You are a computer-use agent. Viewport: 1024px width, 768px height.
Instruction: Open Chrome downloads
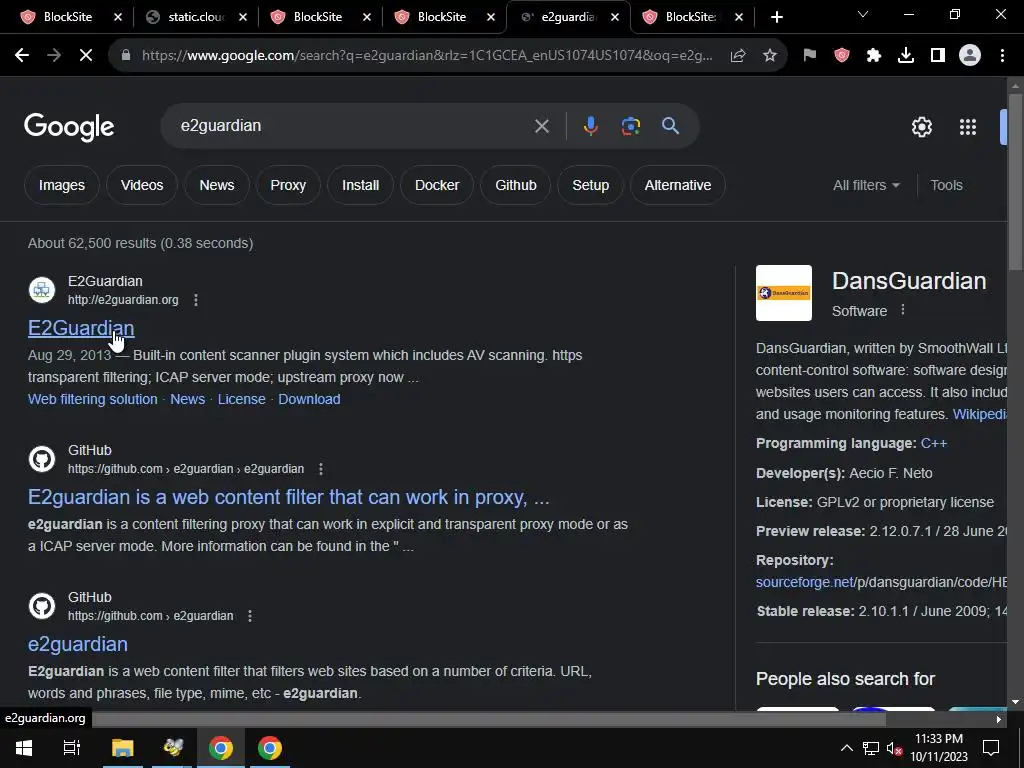pyautogui.click(x=906, y=56)
